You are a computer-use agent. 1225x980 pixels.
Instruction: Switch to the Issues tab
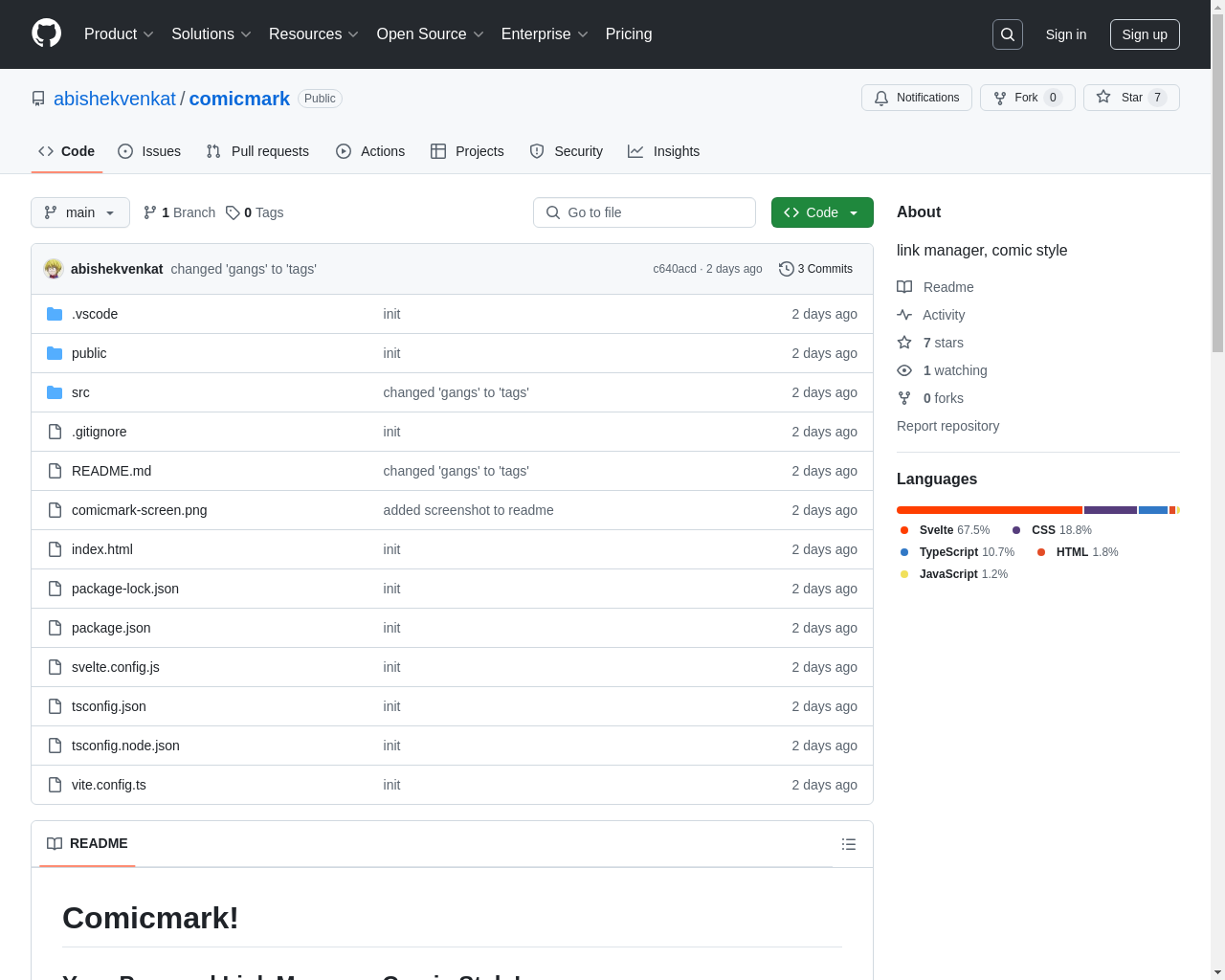coord(149,151)
